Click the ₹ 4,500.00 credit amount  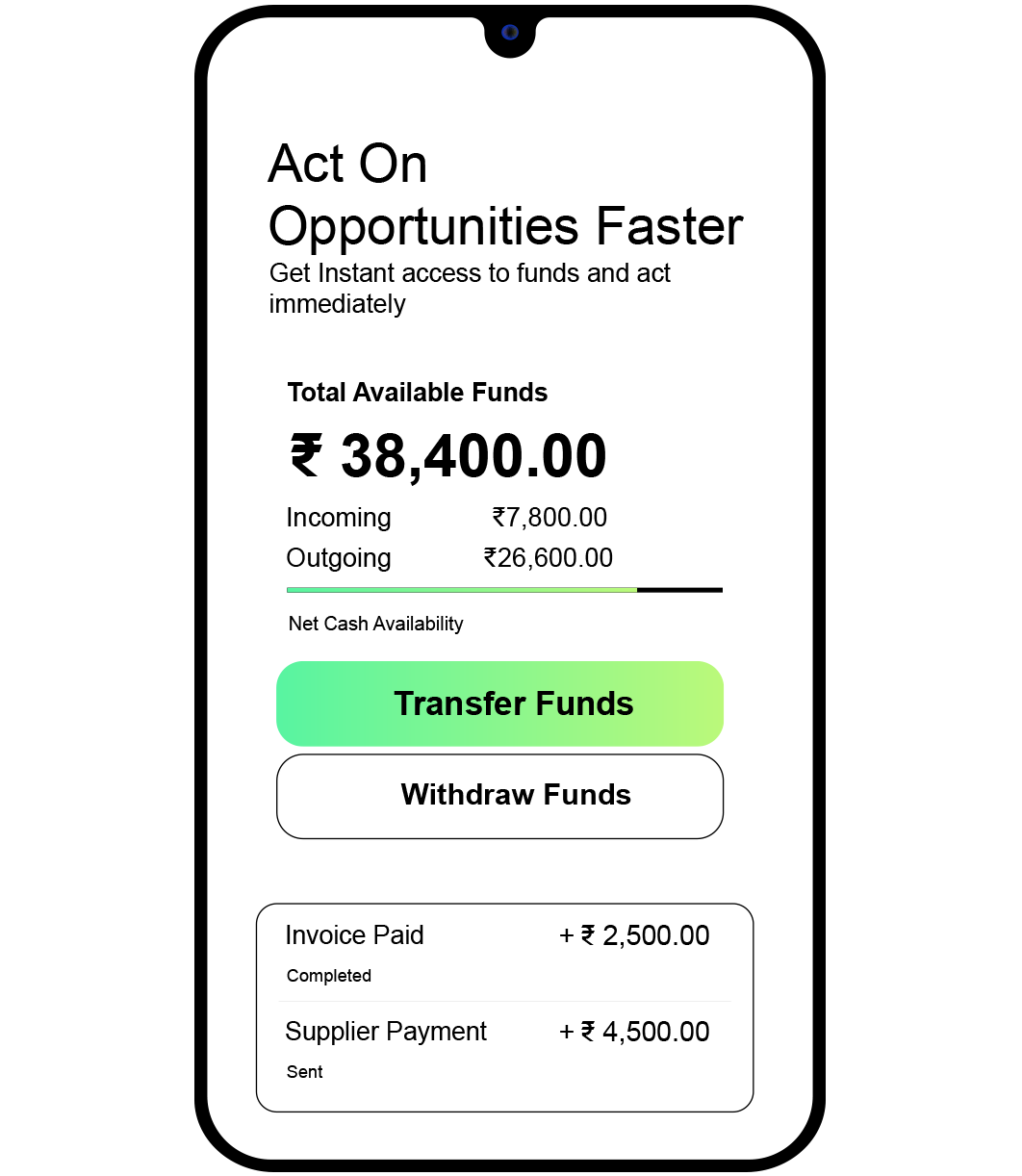634,1031
